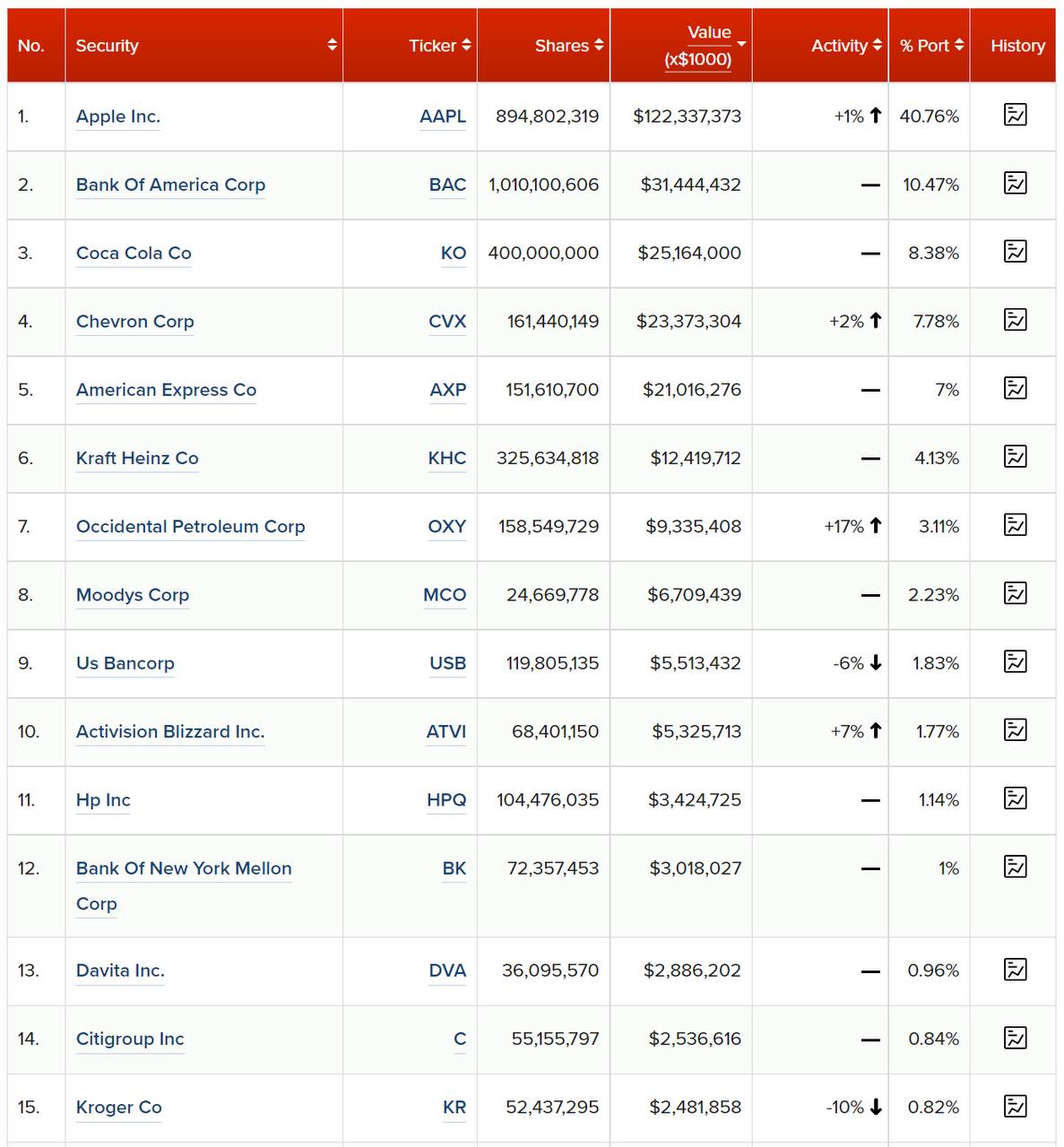Open history chart for Kraft Heinz Co
Viewport: 1064px width, 1147px height.
coord(1015,456)
